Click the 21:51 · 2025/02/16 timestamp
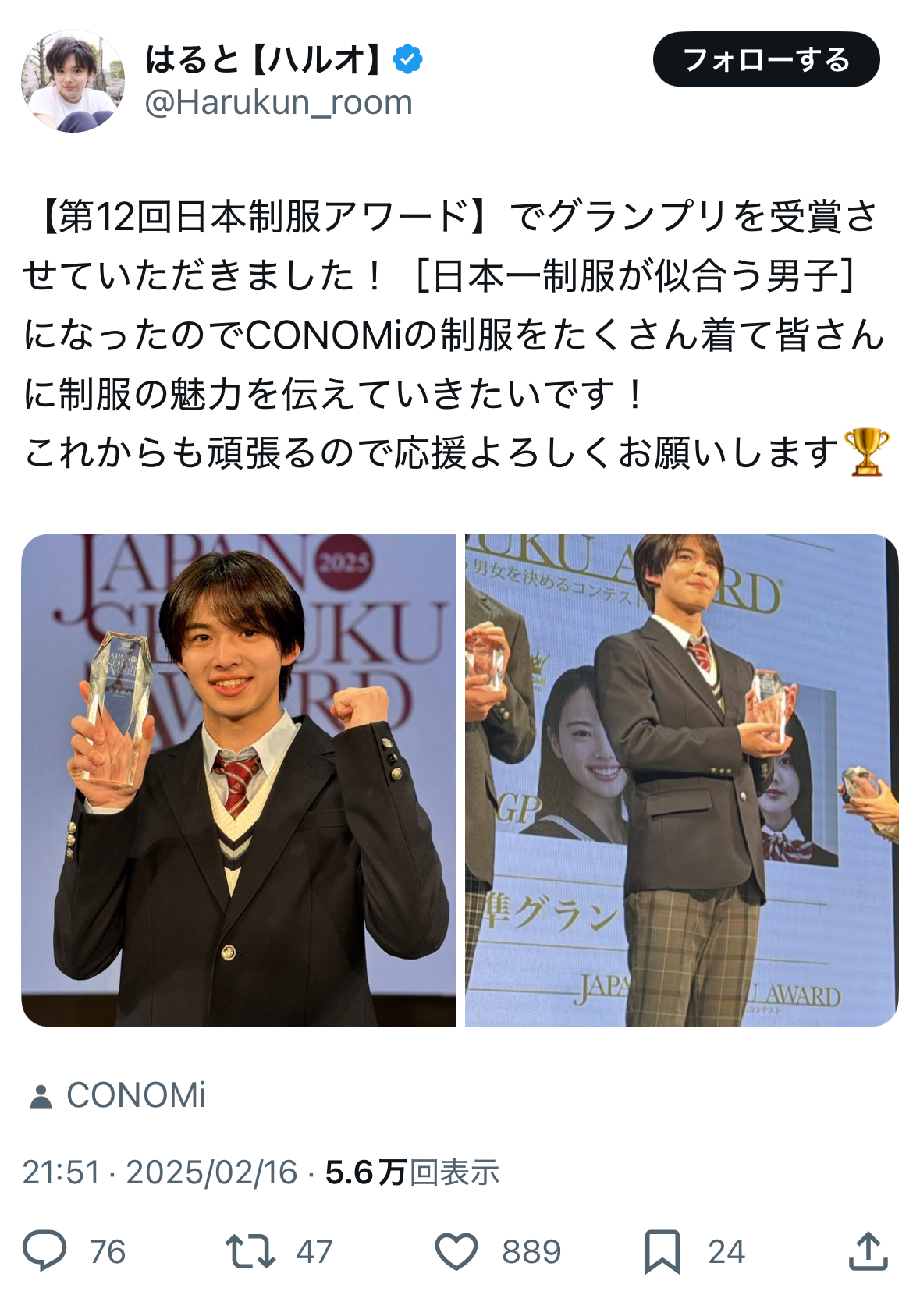 [x=160, y=1172]
